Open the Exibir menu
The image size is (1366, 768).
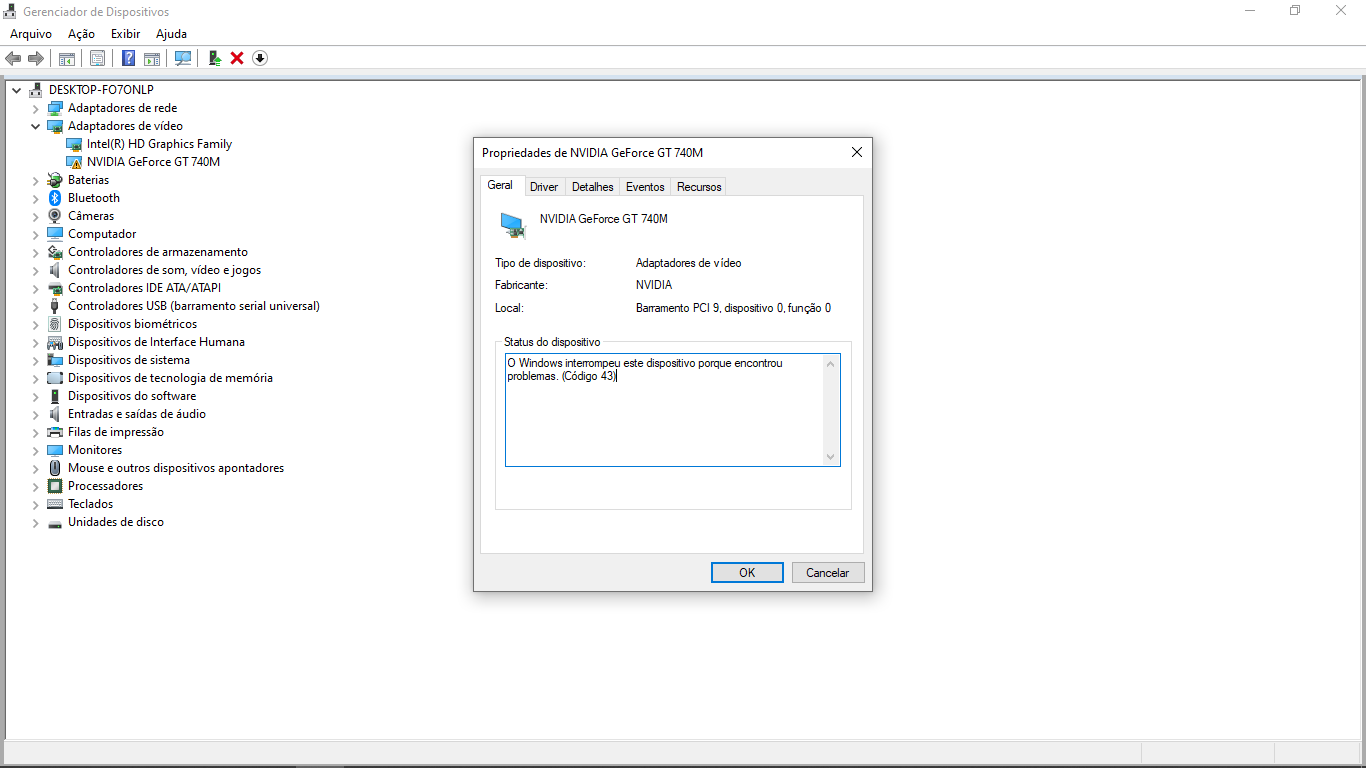(x=126, y=34)
